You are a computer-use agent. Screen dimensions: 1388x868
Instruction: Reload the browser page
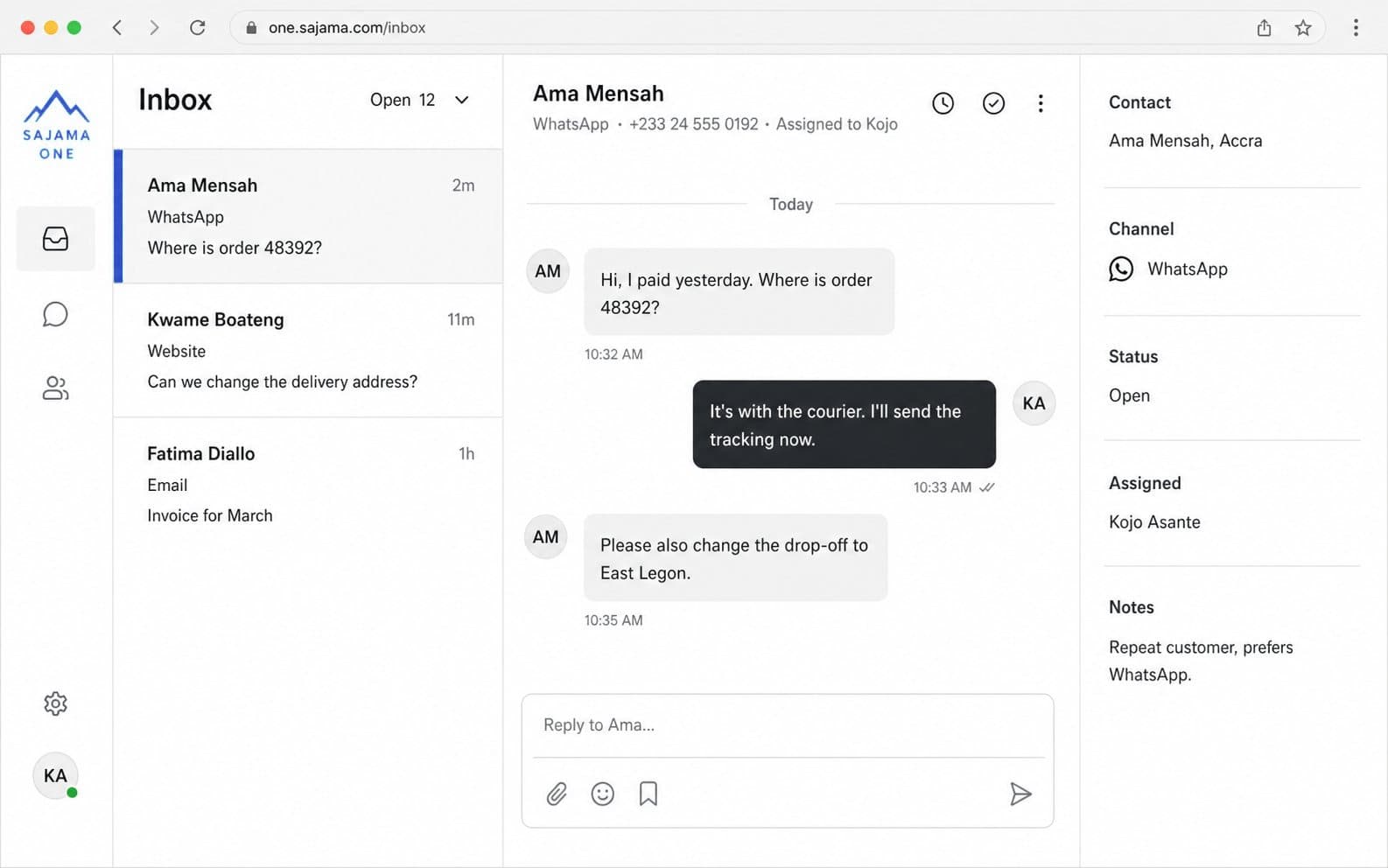coord(198,27)
